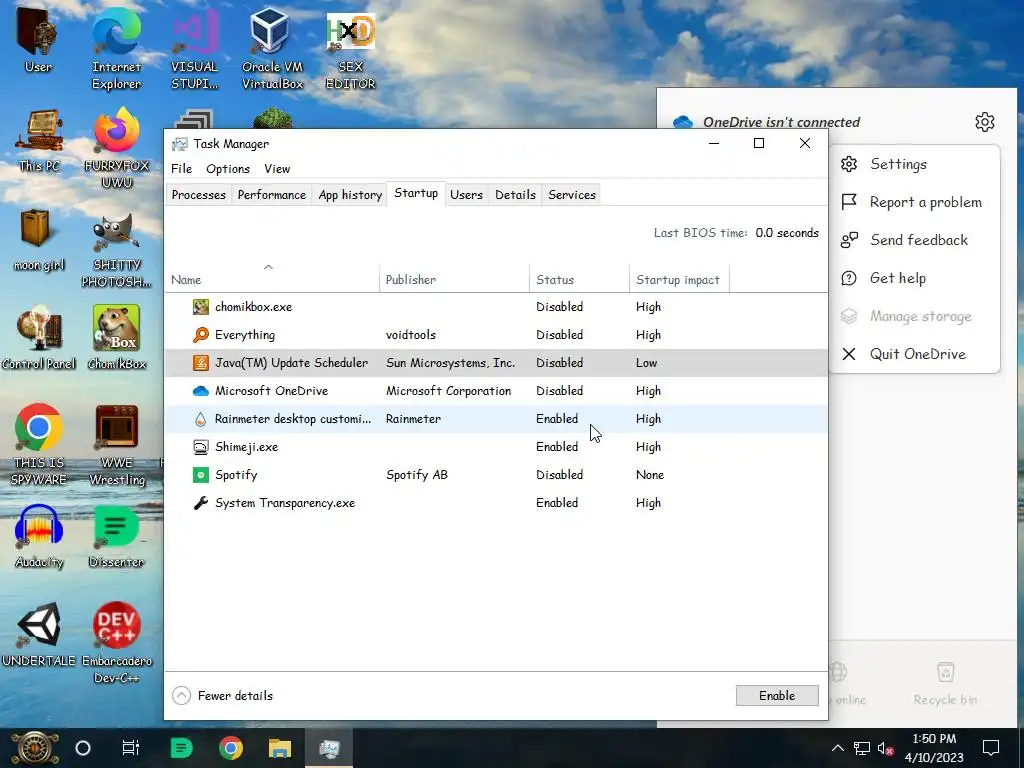Switch to the Details tab
The width and height of the screenshot is (1024, 768).
515,195
